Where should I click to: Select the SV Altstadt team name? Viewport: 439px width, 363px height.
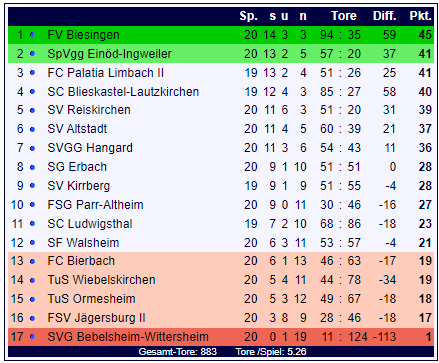click(x=77, y=129)
